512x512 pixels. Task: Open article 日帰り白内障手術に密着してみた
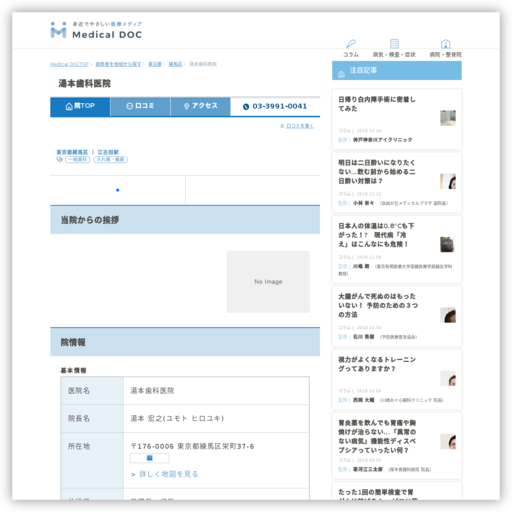pos(377,104)
